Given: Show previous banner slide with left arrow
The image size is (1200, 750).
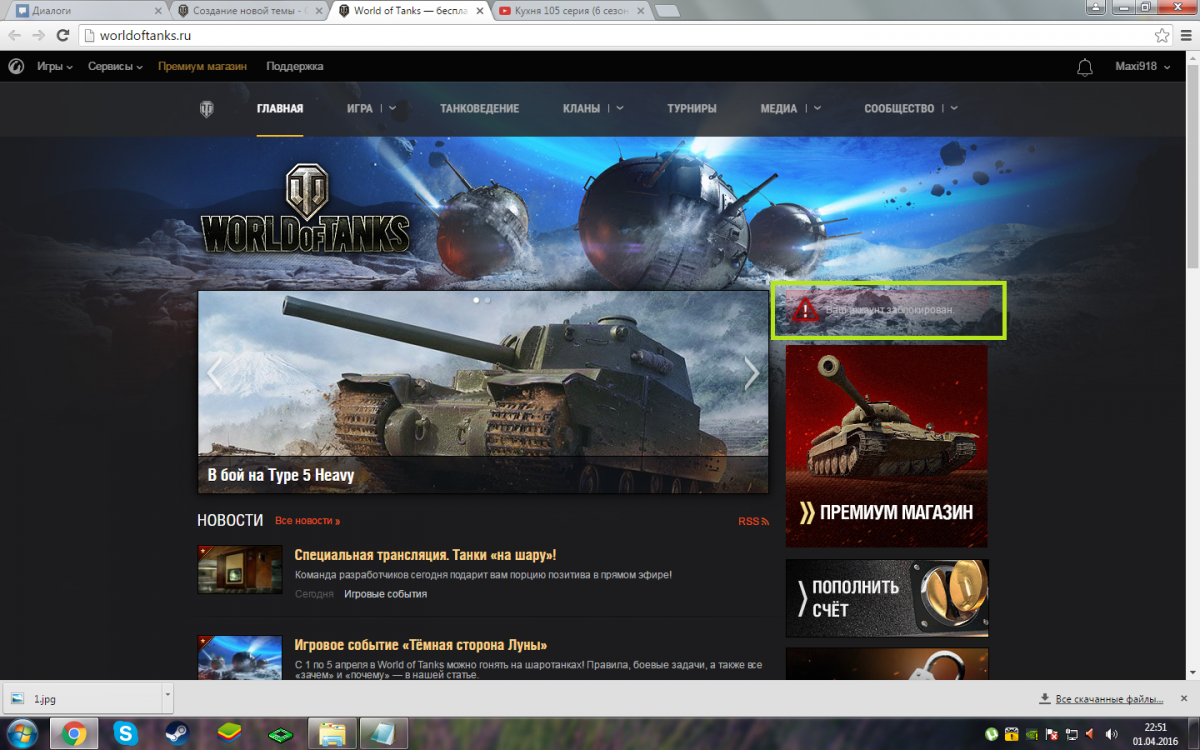Looking at the screenshot, I should click(x=215, y=373).
